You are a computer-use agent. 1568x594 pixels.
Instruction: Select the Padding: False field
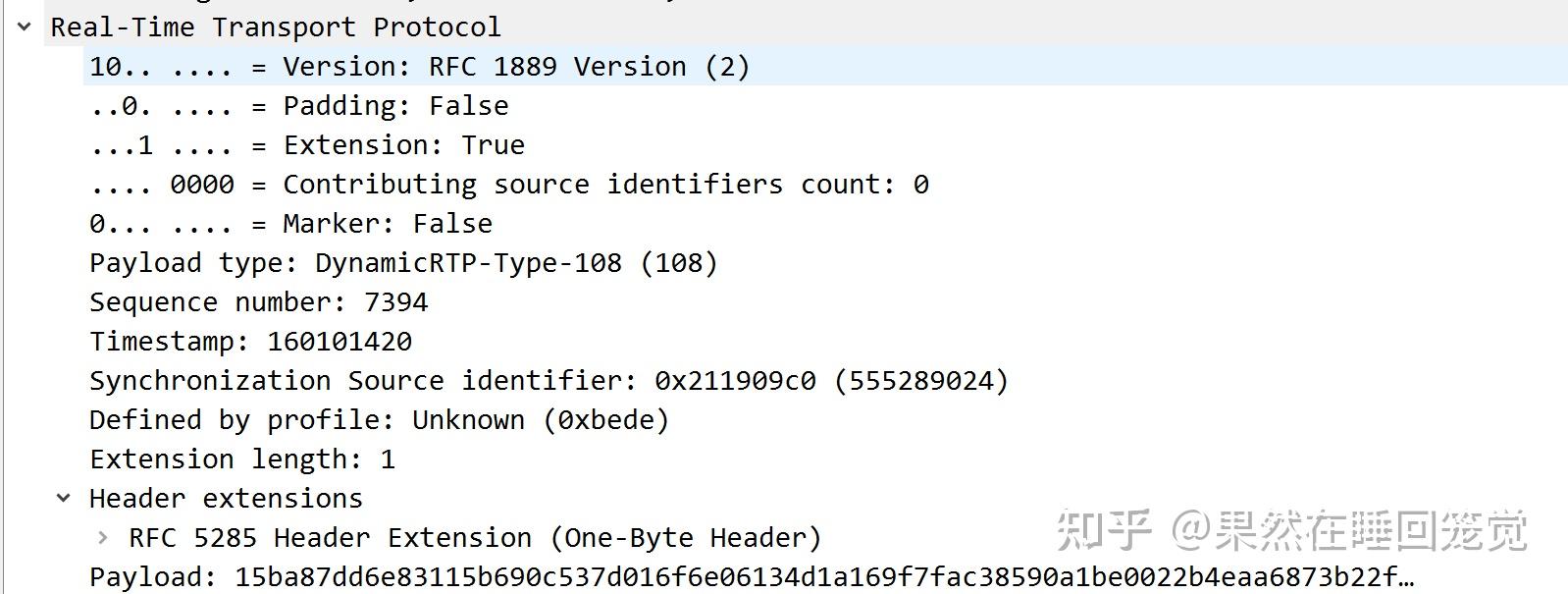[298, 106]
